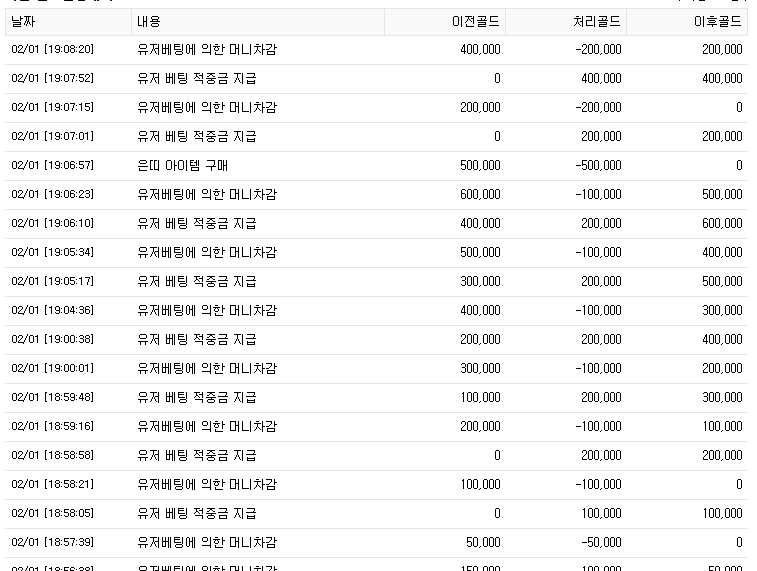Click the 내용 column header
Screen dimensions: 757x571
click(x=258, y=22)
